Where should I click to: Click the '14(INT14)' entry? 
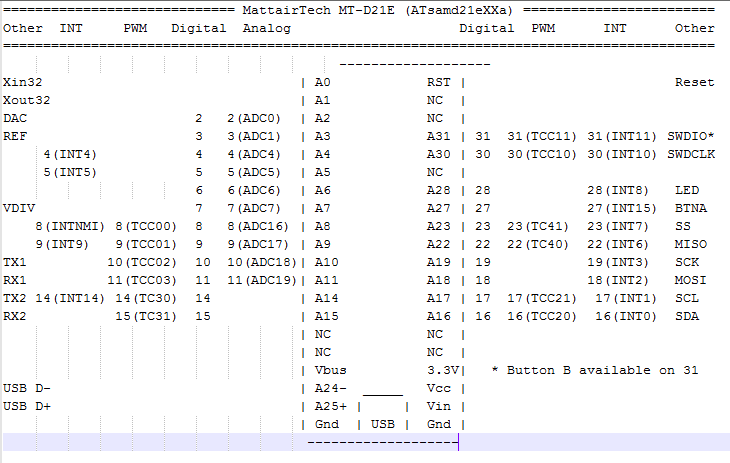(x=70, y=299)
